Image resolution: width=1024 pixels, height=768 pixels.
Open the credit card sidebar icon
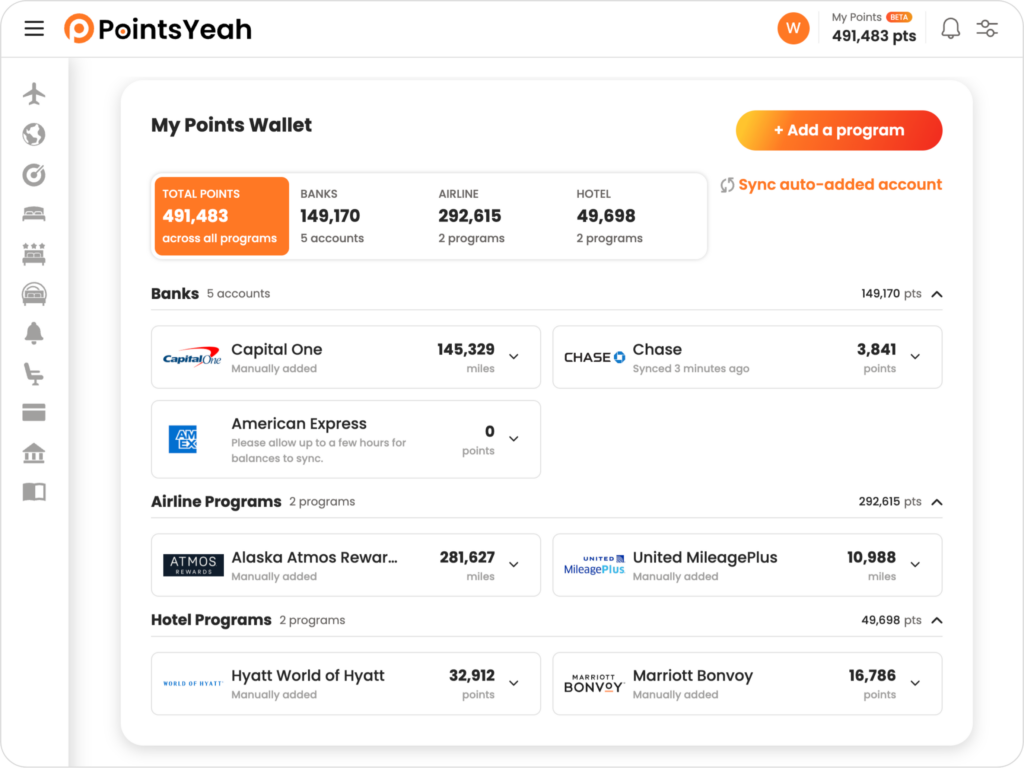34,413
